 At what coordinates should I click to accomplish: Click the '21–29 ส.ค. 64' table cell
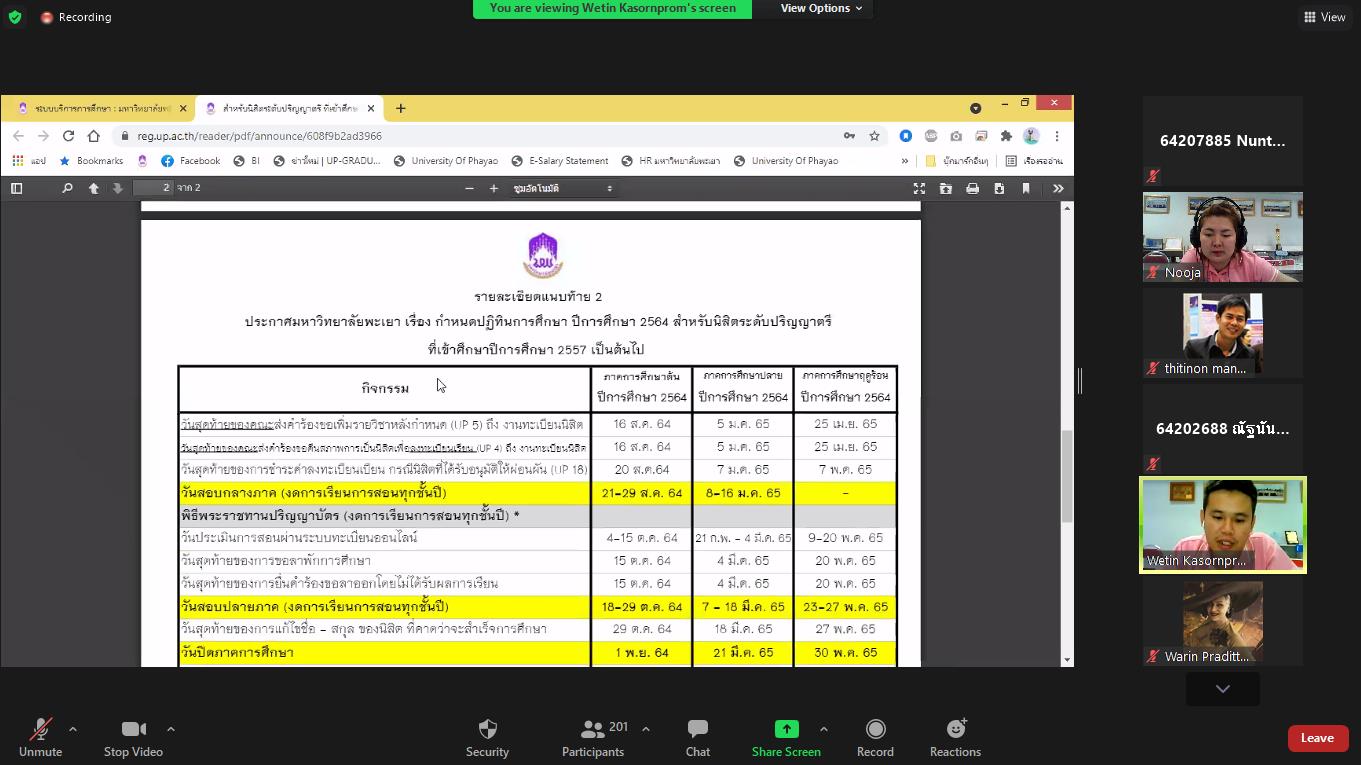[641, 493]
